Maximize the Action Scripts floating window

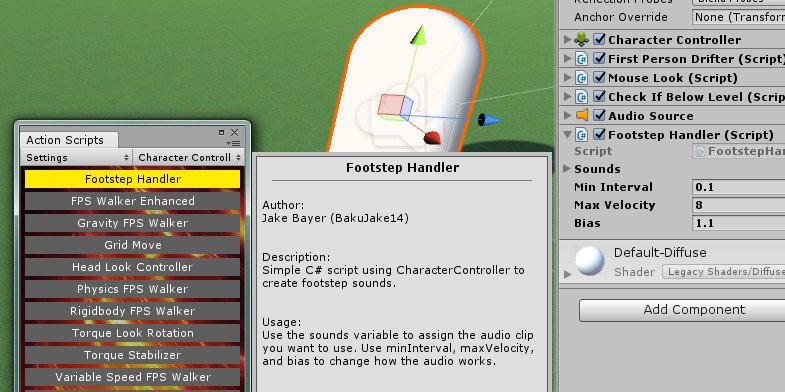221,132
